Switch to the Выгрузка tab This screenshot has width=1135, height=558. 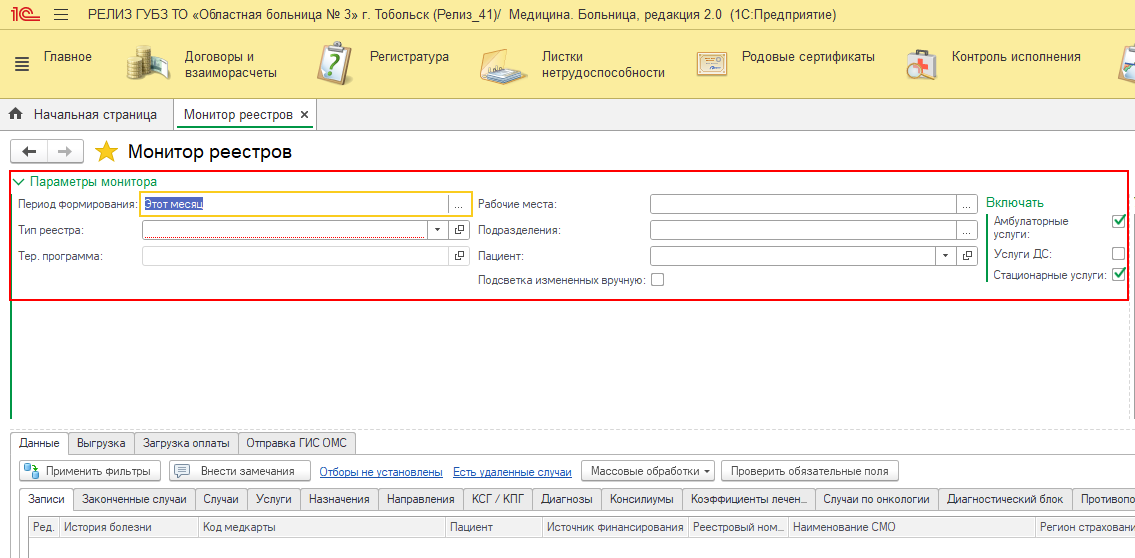click(x=101, y=443)
